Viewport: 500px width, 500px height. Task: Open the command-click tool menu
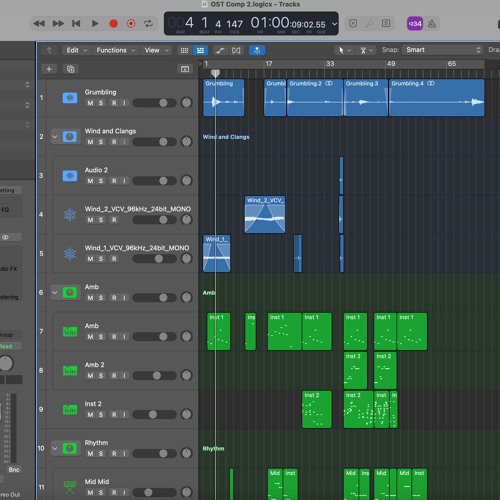pyautogui.click(x=366, y=50)
